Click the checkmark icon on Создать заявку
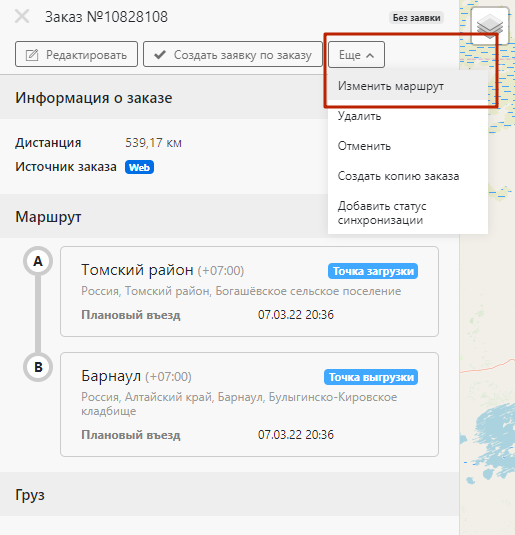Image resolution: width=515 pixels, height=535 pixels. click(160, 55)
